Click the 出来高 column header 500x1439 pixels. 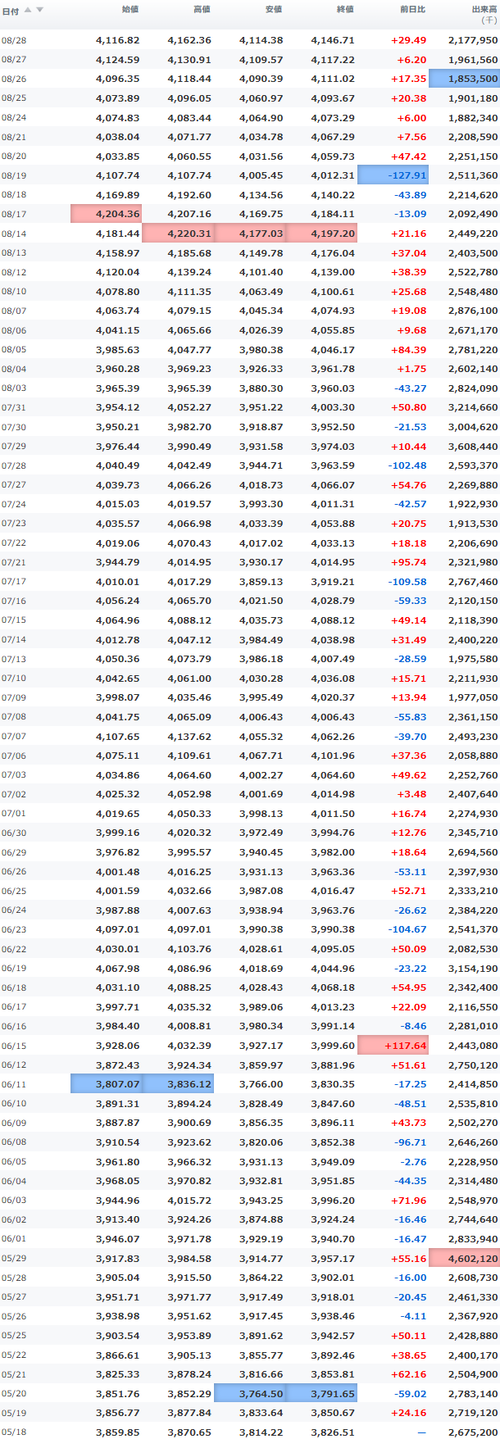pyautogui.click(x=484, y=14)
